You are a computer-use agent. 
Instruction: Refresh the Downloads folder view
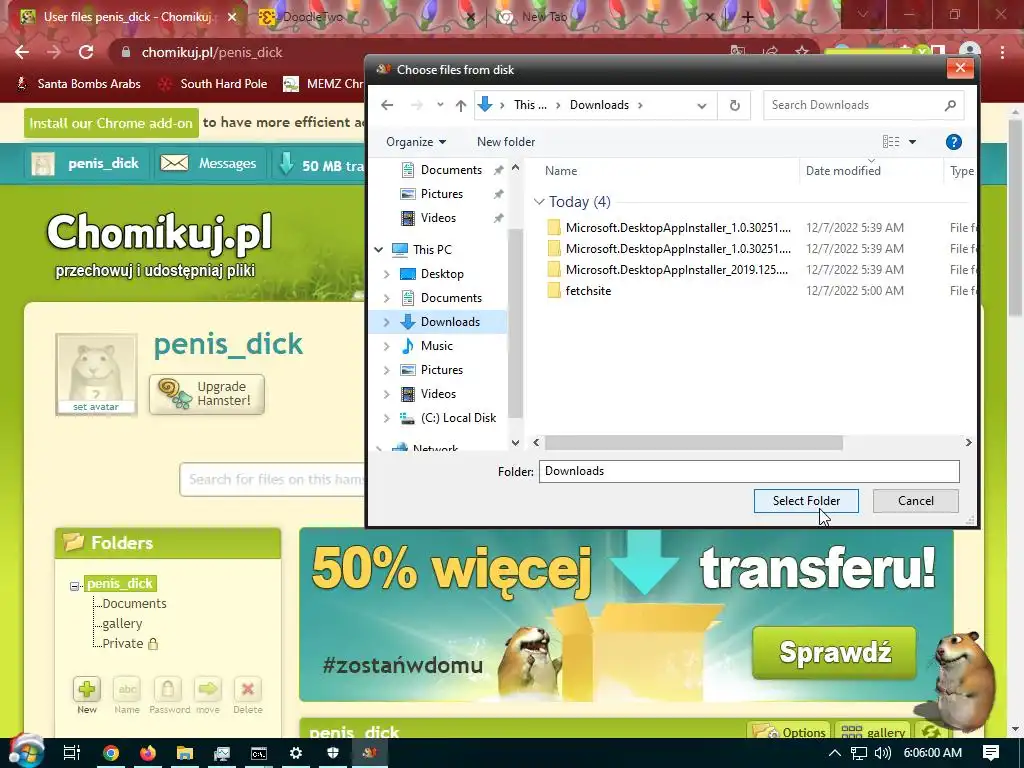[735, 105]
